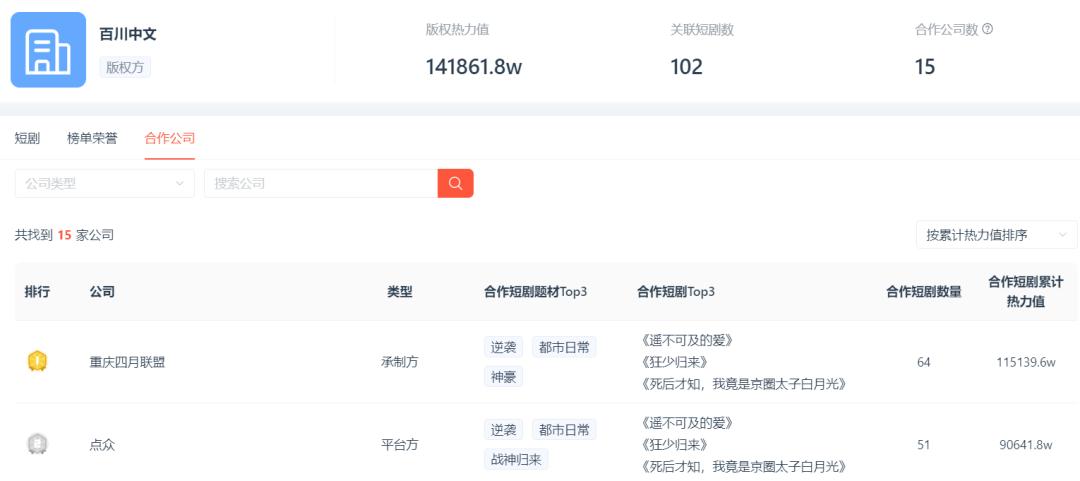Click the 逆袭 tag in 重庆四月联盟 row
Viewport: 1080px width, 481px height.
click(x=503, y=347)
